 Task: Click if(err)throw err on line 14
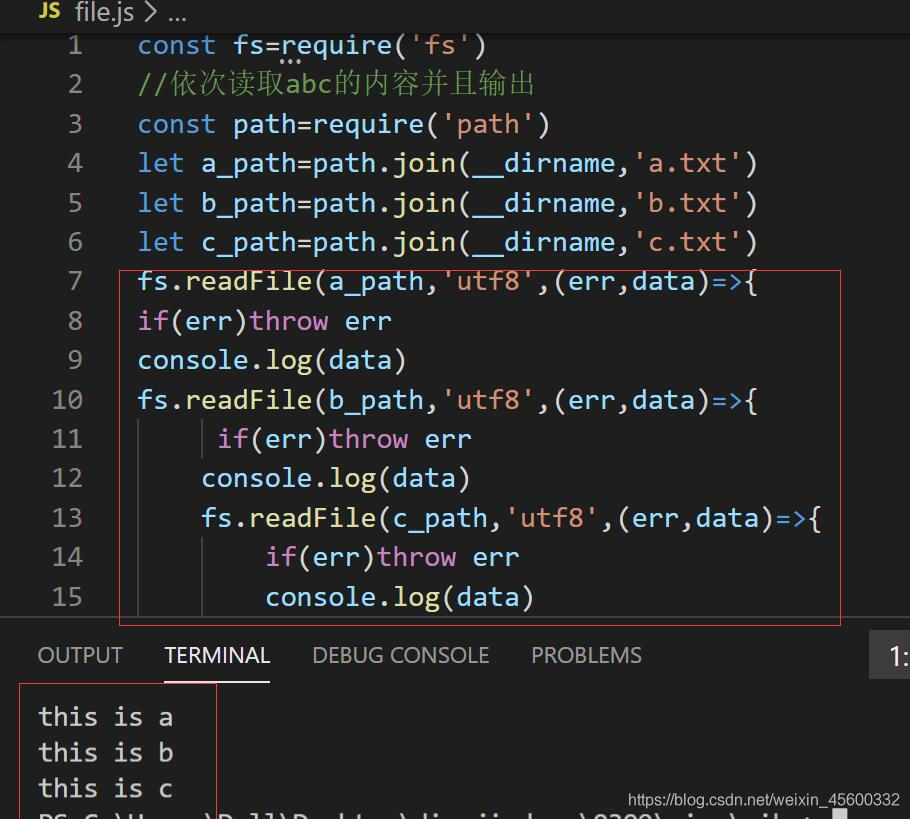click(x=392, y=558)
